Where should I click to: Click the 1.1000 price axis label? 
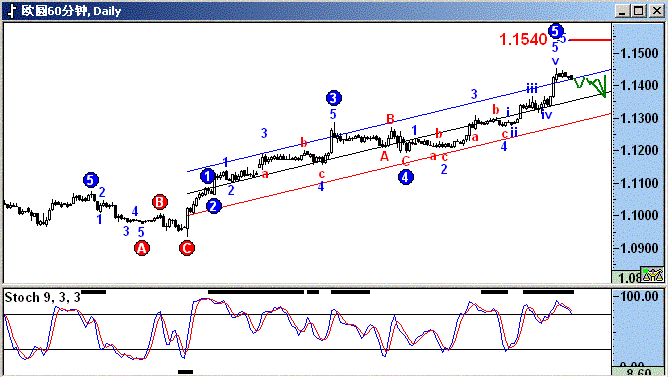point(639,215)
